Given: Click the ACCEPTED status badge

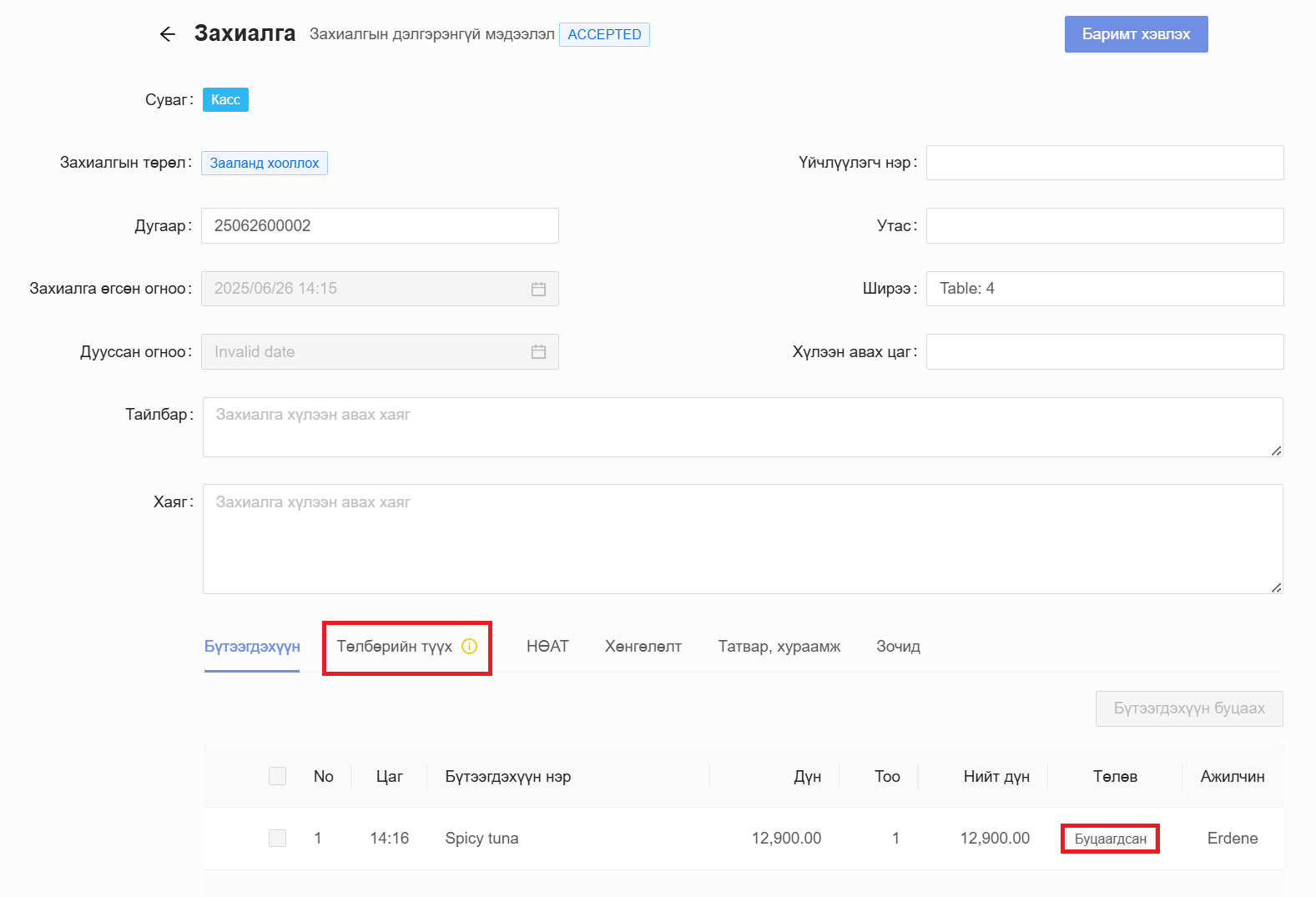Looking at the screenshot, I should tap(604, 34).
